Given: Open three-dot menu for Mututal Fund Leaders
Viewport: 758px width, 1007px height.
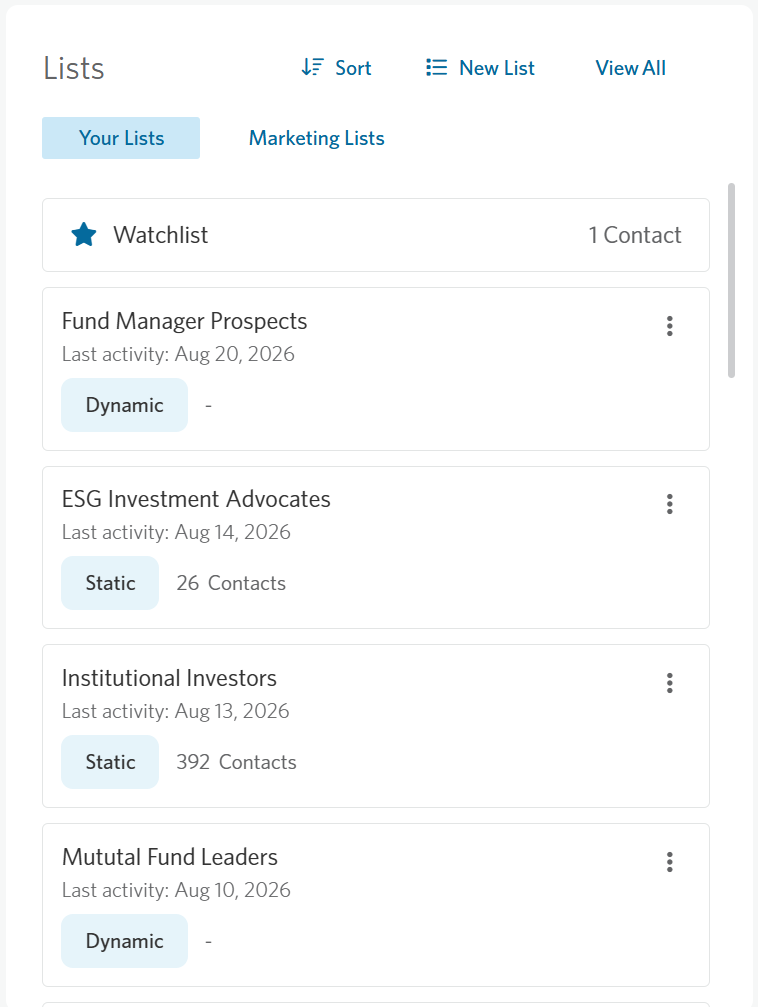Looking at the screenshot, I should [x=669, y=862].
